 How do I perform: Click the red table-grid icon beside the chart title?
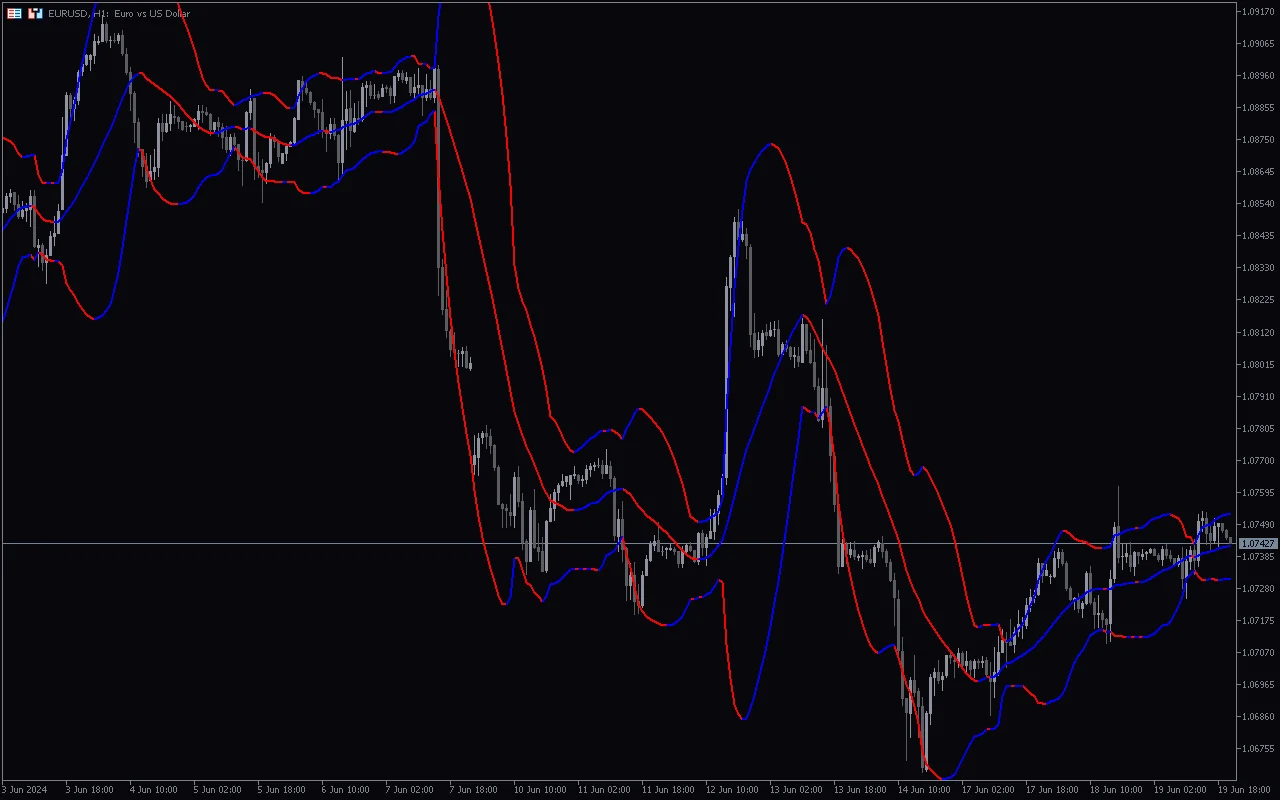[x=14, y=13]
